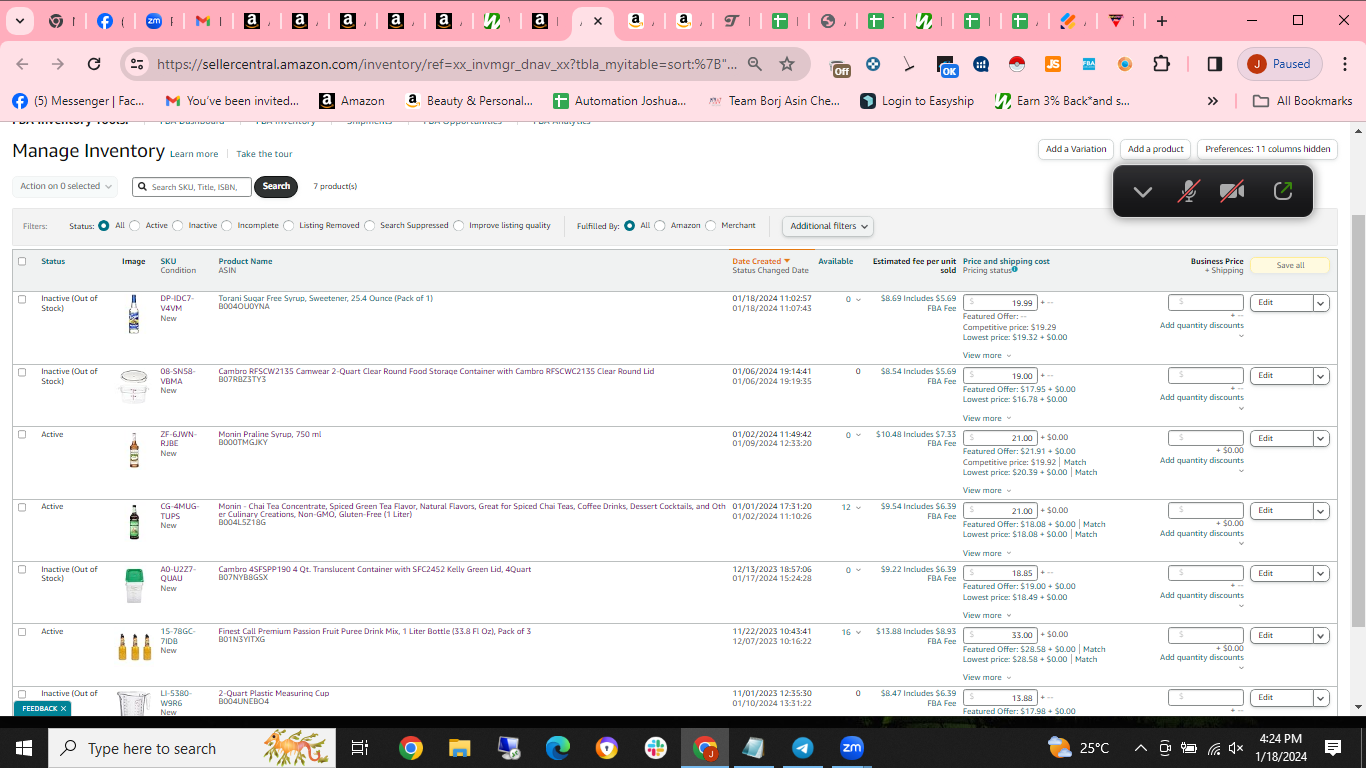Switch to the Gmail browser tab
The height and width of the screenshot is (768, 1366).
tap(202, 21)
